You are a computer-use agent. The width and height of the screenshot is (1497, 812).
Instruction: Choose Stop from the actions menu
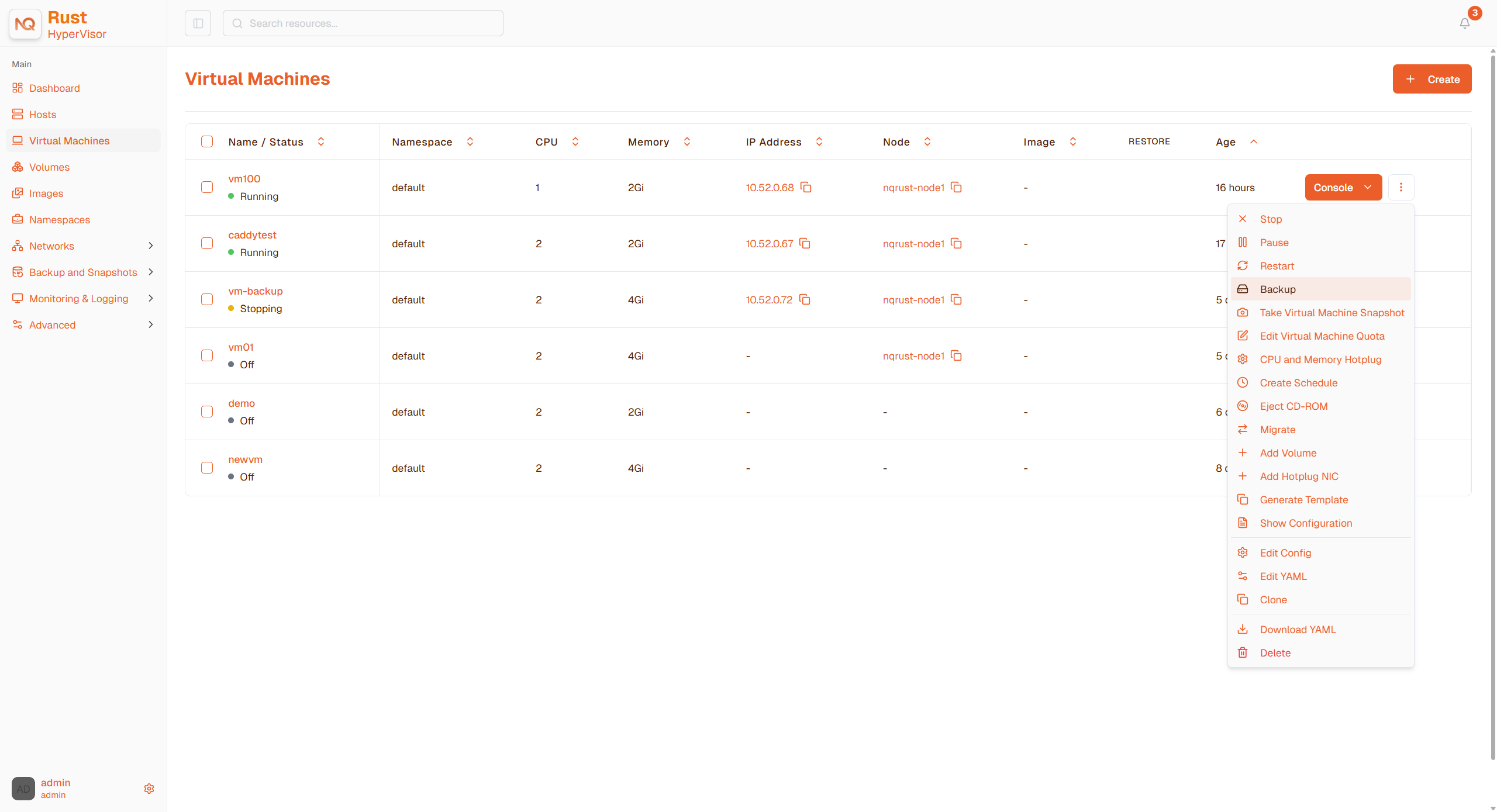[1320, 219]
